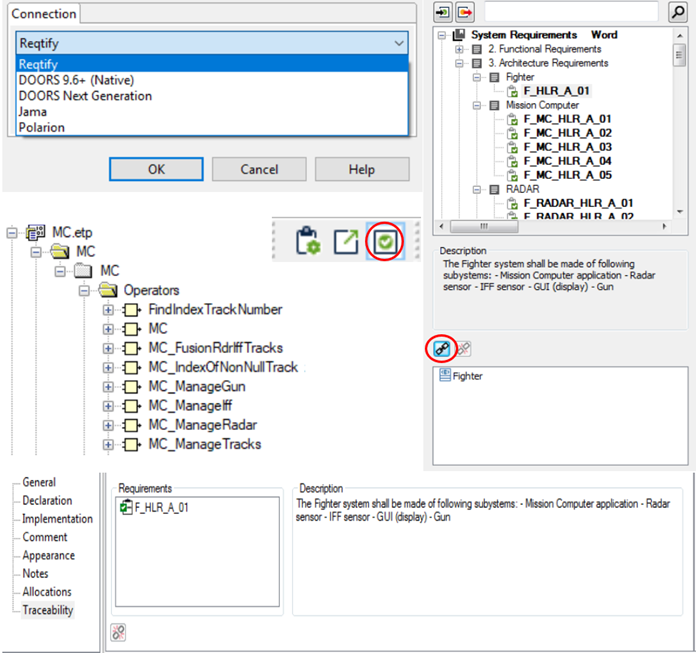Open the Implementation properties page
696x653 pixels.
click(57, 518)
